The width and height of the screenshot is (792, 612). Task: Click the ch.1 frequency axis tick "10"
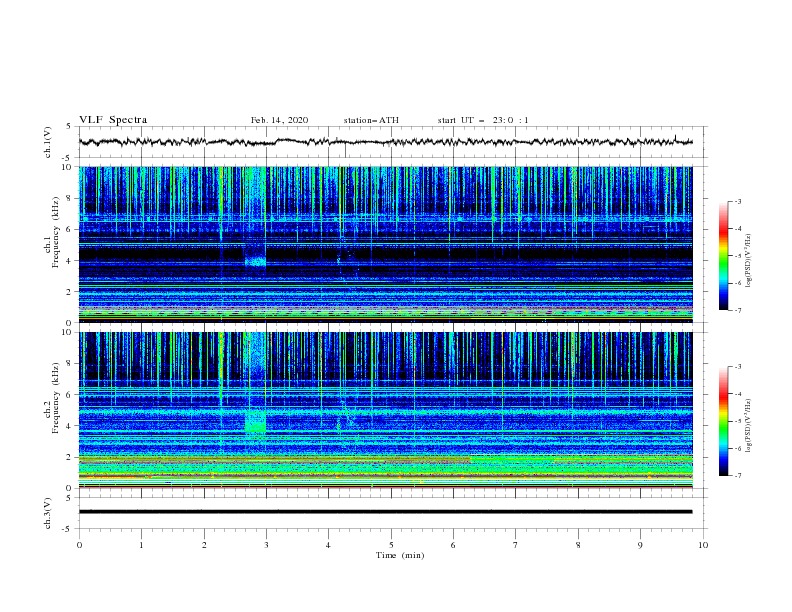66,167
